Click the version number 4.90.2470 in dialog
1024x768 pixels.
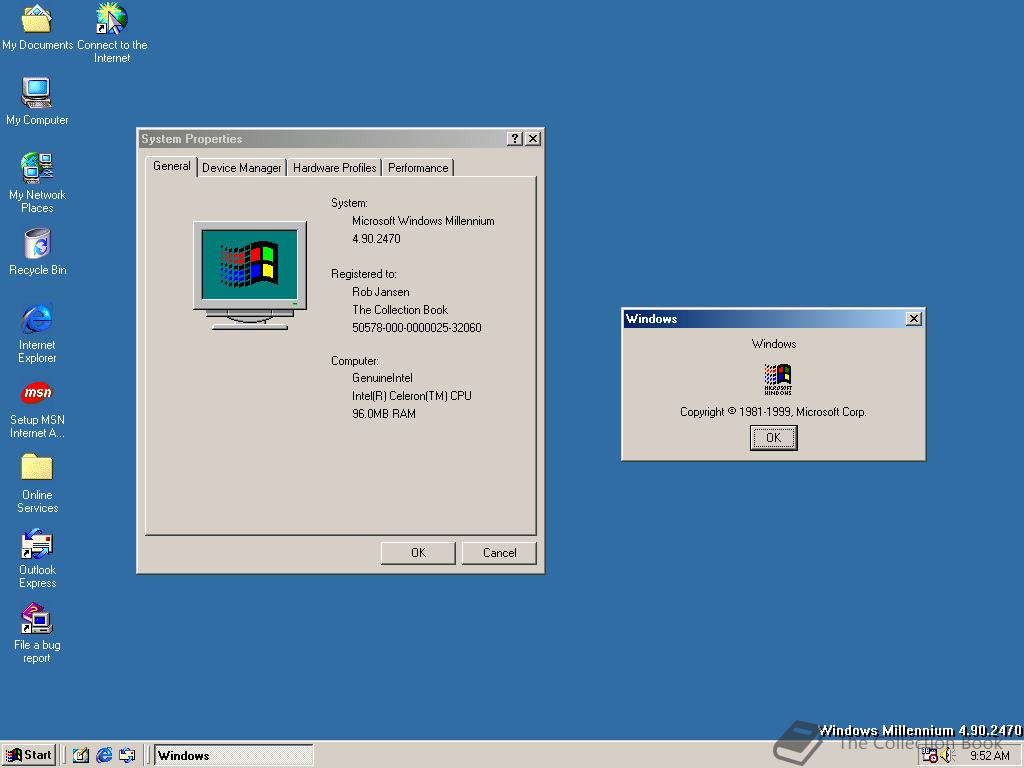pos(376,239)
